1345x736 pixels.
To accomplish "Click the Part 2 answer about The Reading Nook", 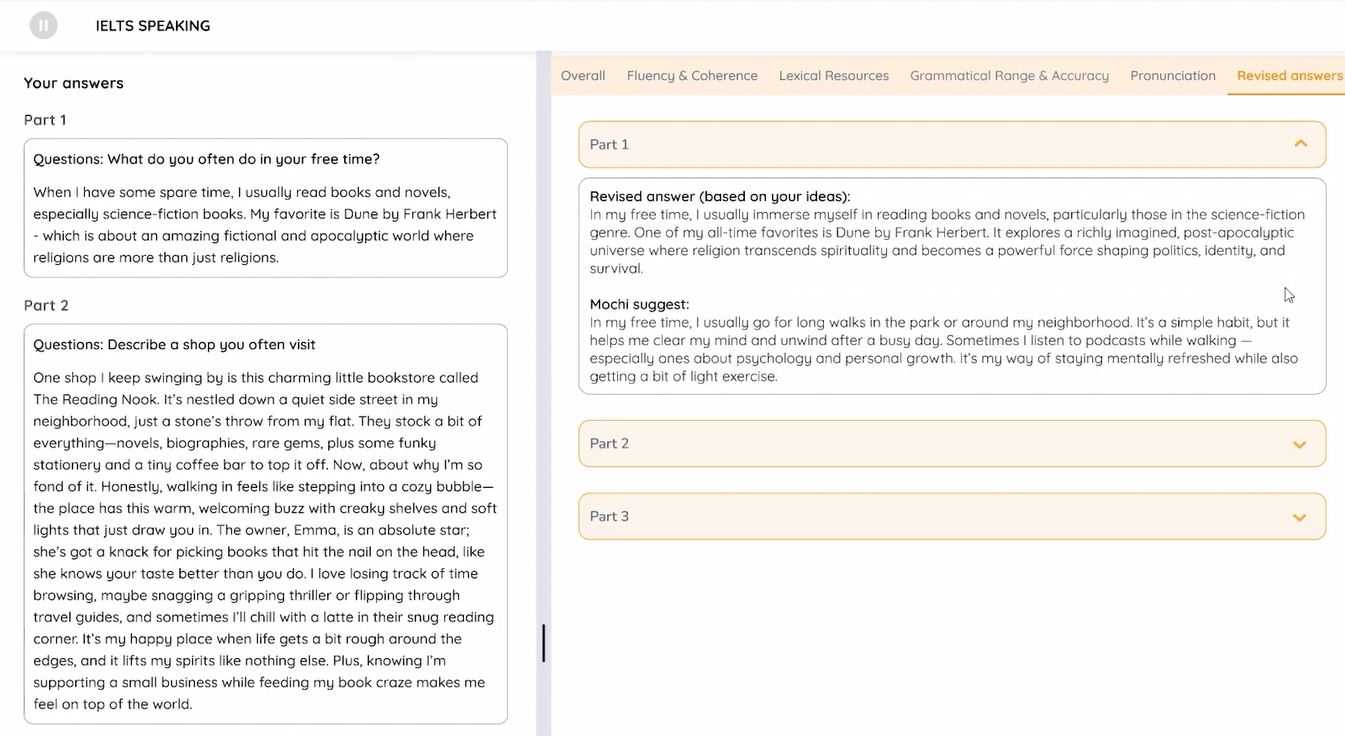I will (265, 540).
